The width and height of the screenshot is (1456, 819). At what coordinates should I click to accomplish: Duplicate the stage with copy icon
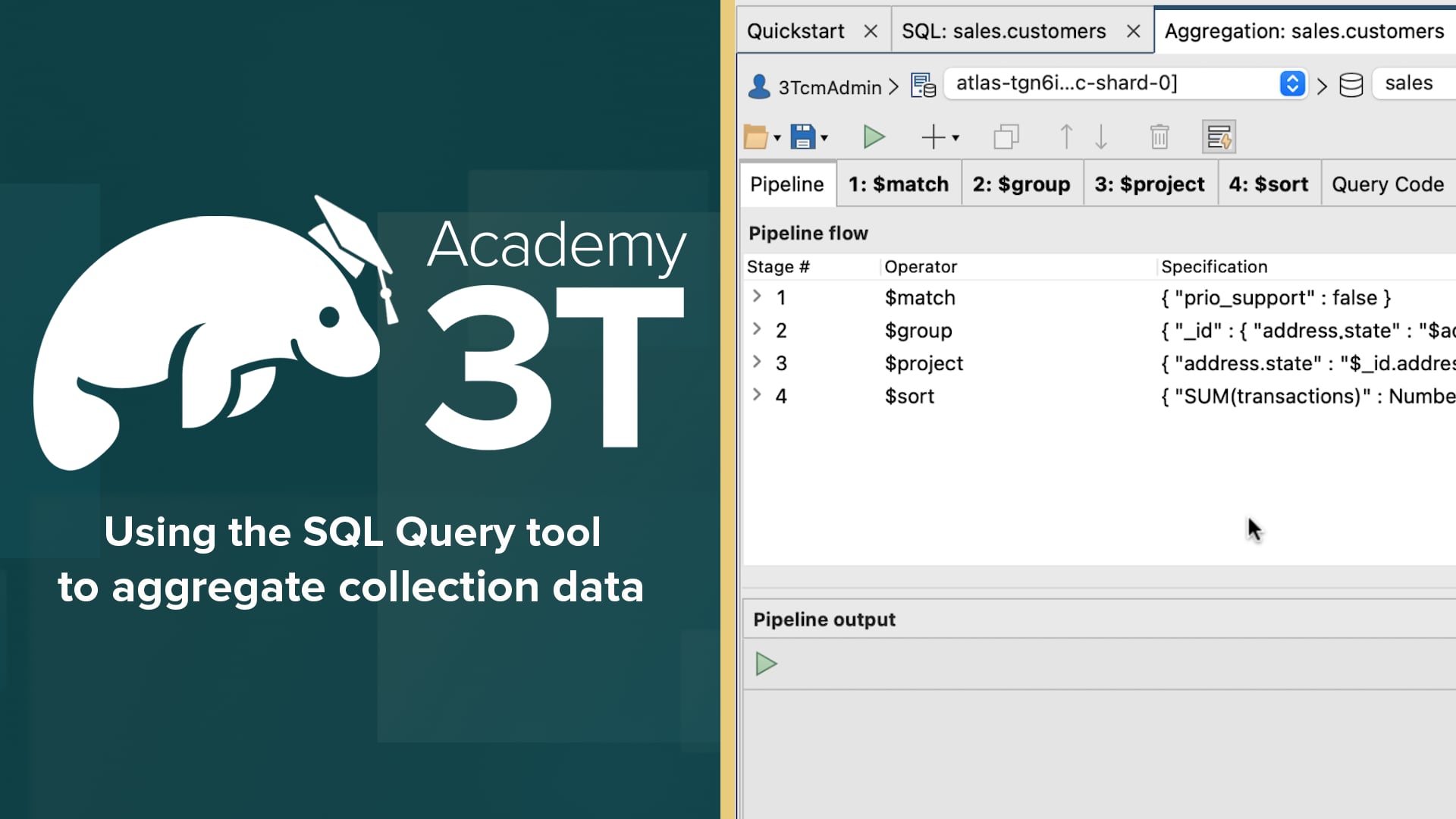click(1006, 137)
